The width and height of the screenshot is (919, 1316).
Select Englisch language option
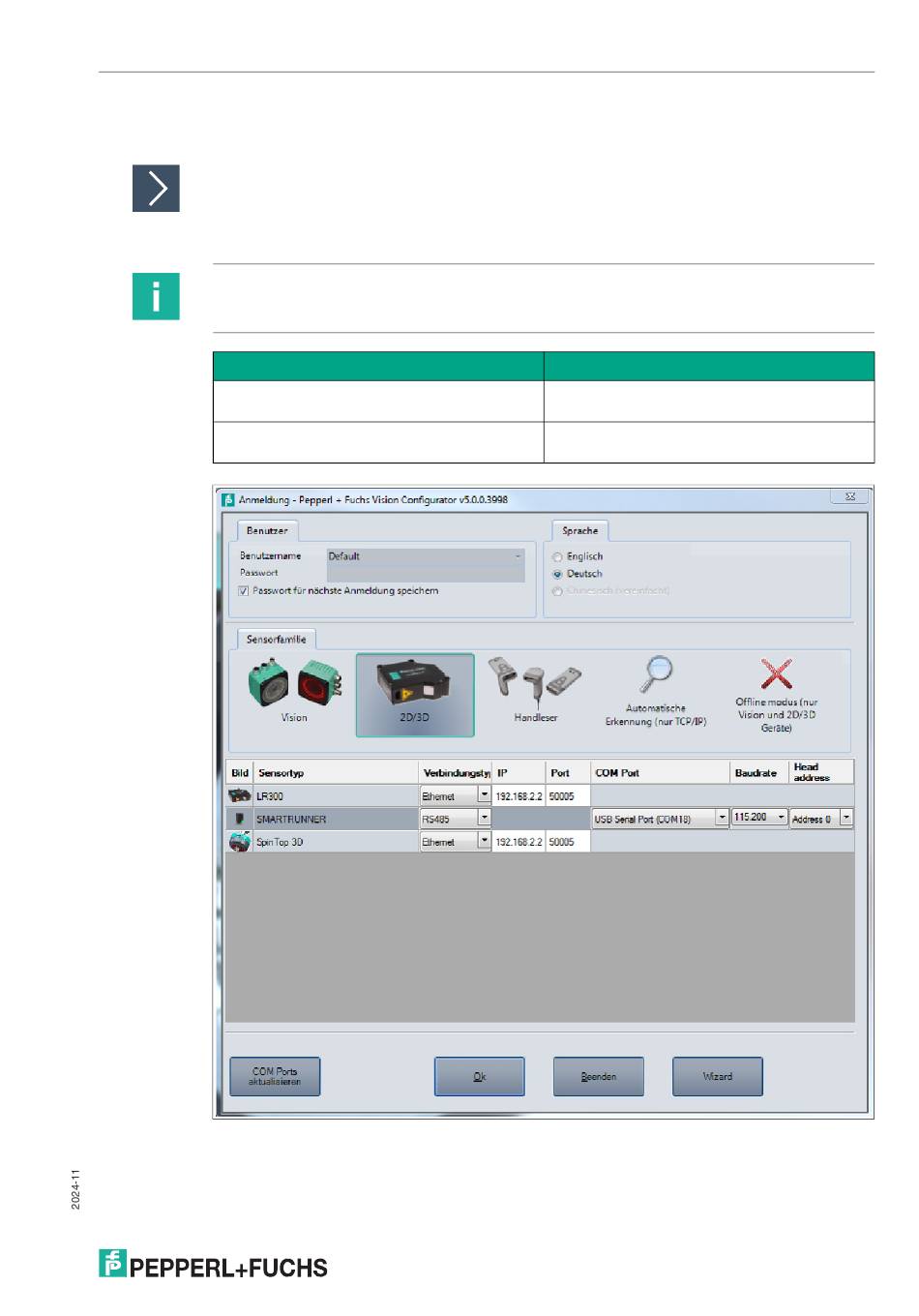click(557, 557)
